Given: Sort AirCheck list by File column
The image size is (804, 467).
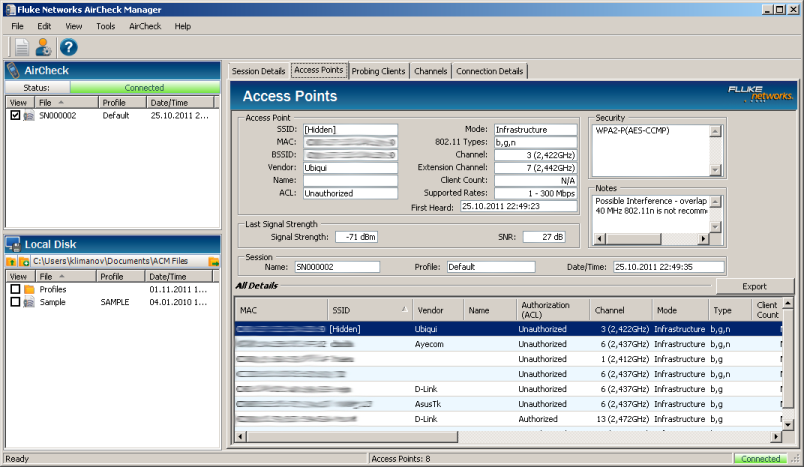Looking at the screenshot, I should pos(67,103).
